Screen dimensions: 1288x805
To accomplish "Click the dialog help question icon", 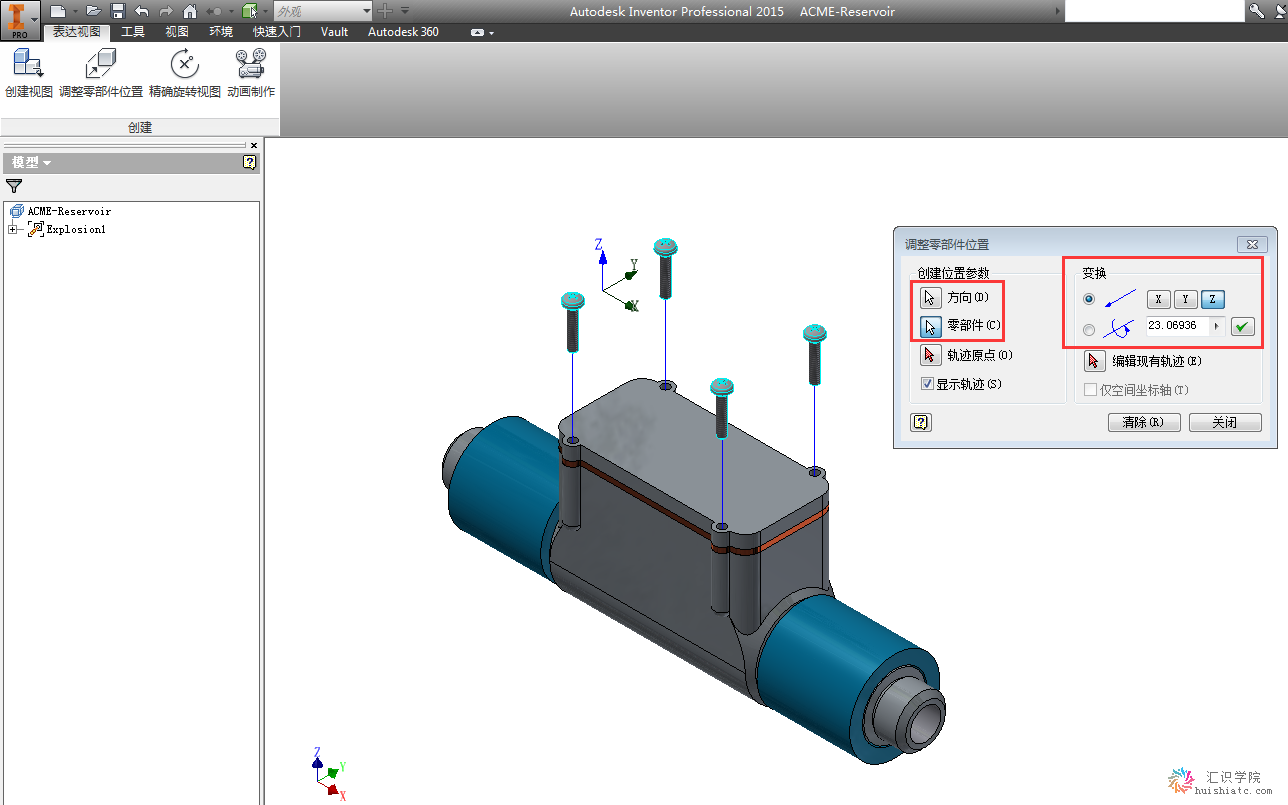I will (921, 422).
